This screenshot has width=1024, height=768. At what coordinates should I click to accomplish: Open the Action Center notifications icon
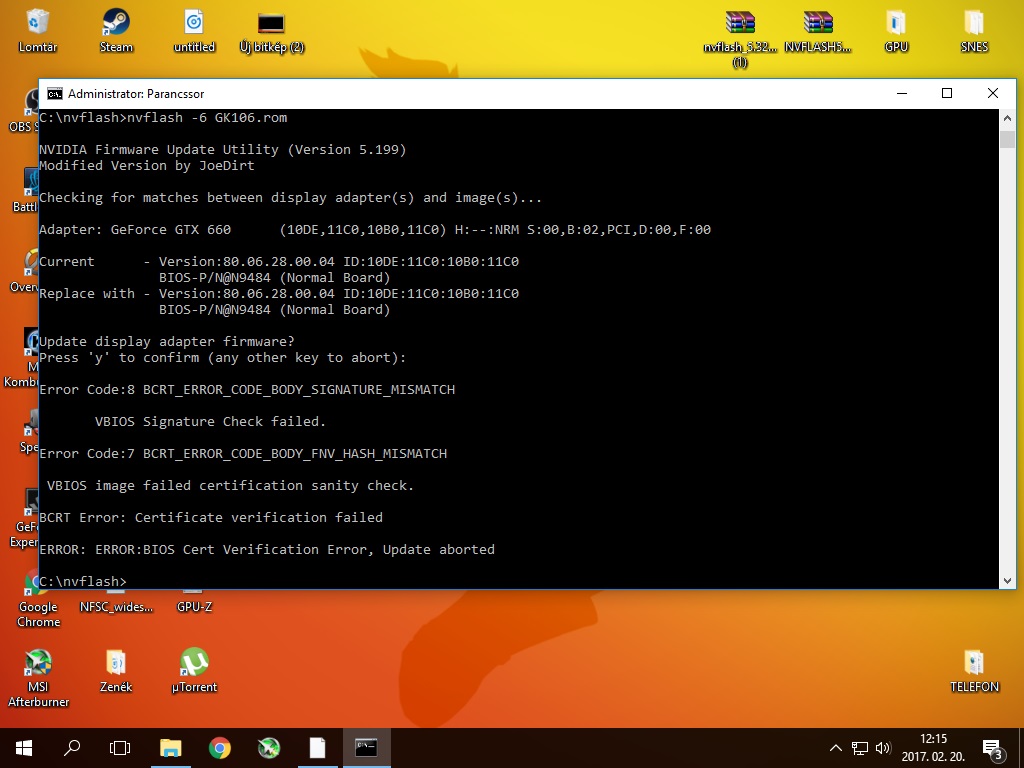click(x=992, y=749)
